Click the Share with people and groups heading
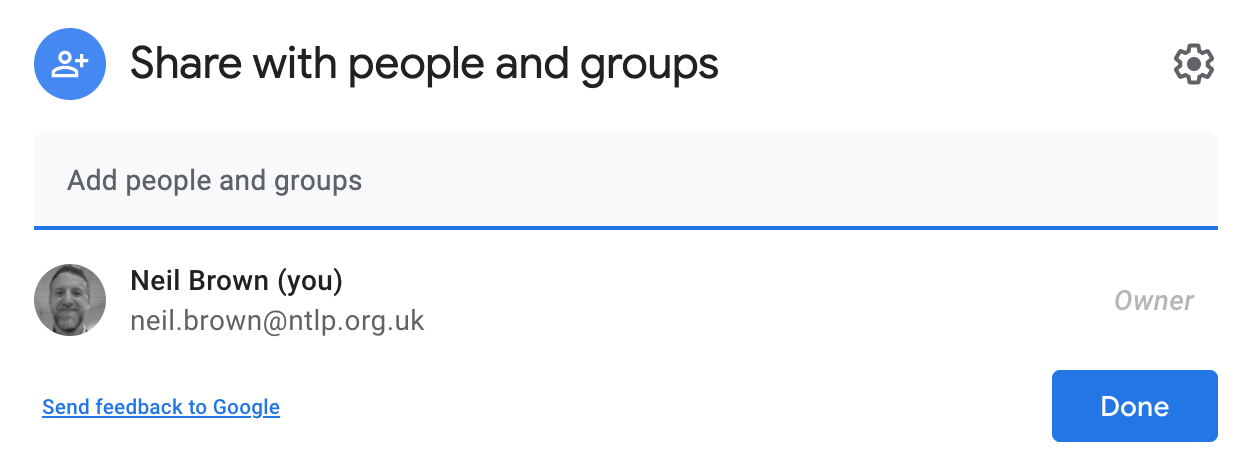1252x460 pixels. tap(424, 65)
